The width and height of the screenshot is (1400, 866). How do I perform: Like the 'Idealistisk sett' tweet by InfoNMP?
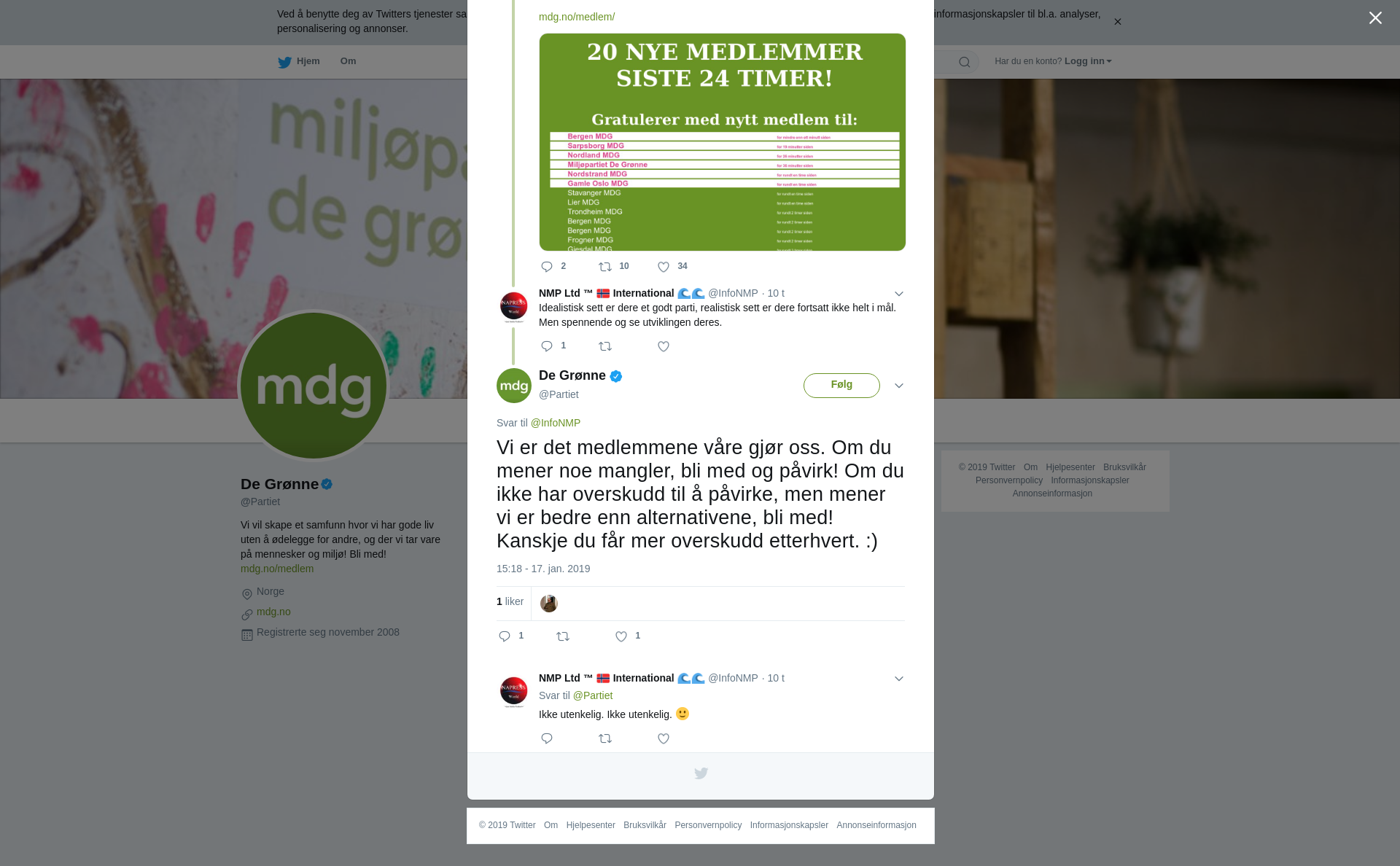[664, 346]
